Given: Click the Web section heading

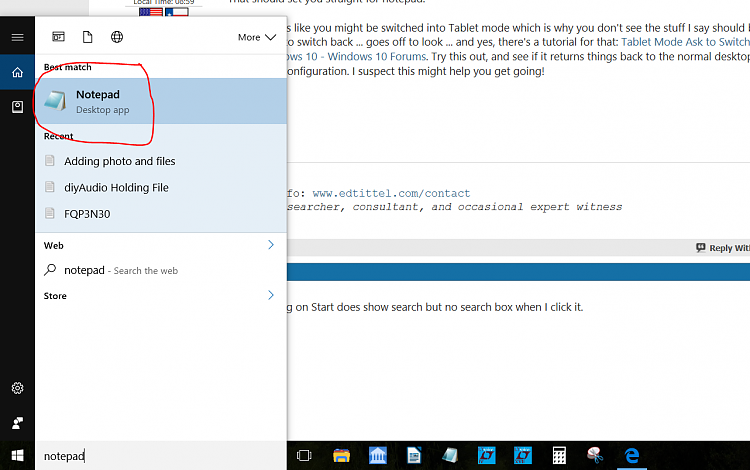Looking at the screenshot, I should pyautogui.click(x=54, y=245).
